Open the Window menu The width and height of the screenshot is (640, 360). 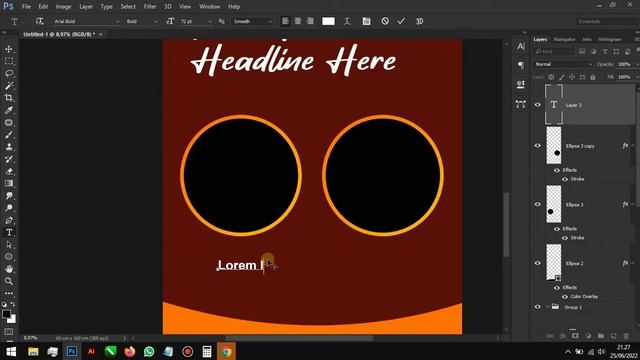point(209,7)
